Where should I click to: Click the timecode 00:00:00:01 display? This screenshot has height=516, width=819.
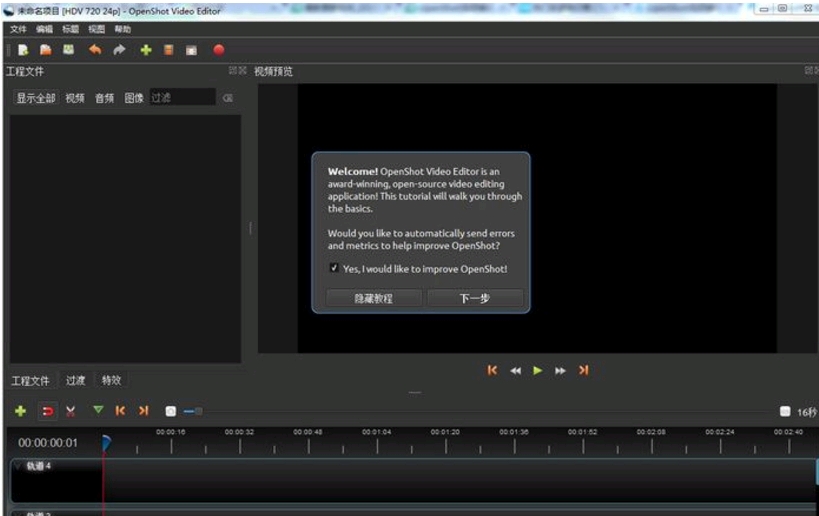click(x=48, y=443)
